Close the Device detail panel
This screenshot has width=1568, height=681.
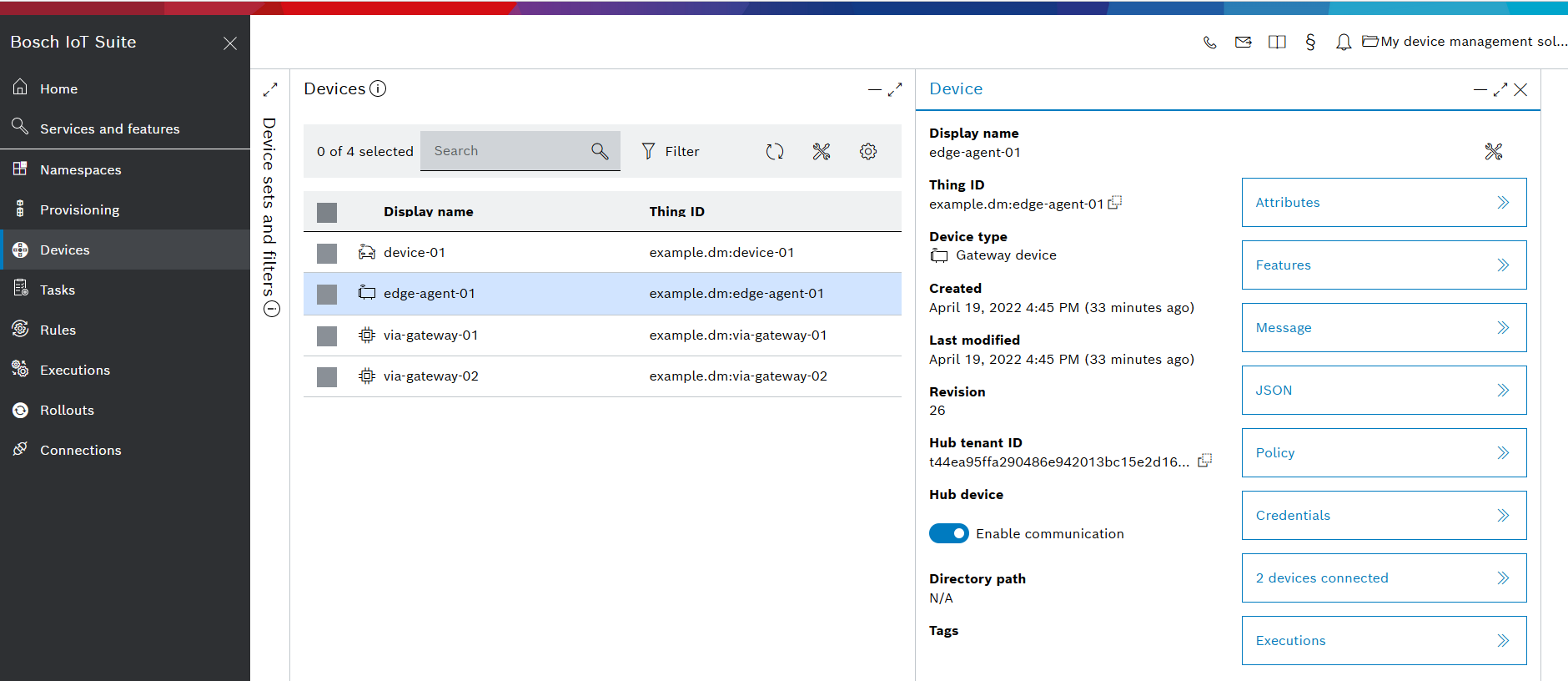[x=1520, y=89]
